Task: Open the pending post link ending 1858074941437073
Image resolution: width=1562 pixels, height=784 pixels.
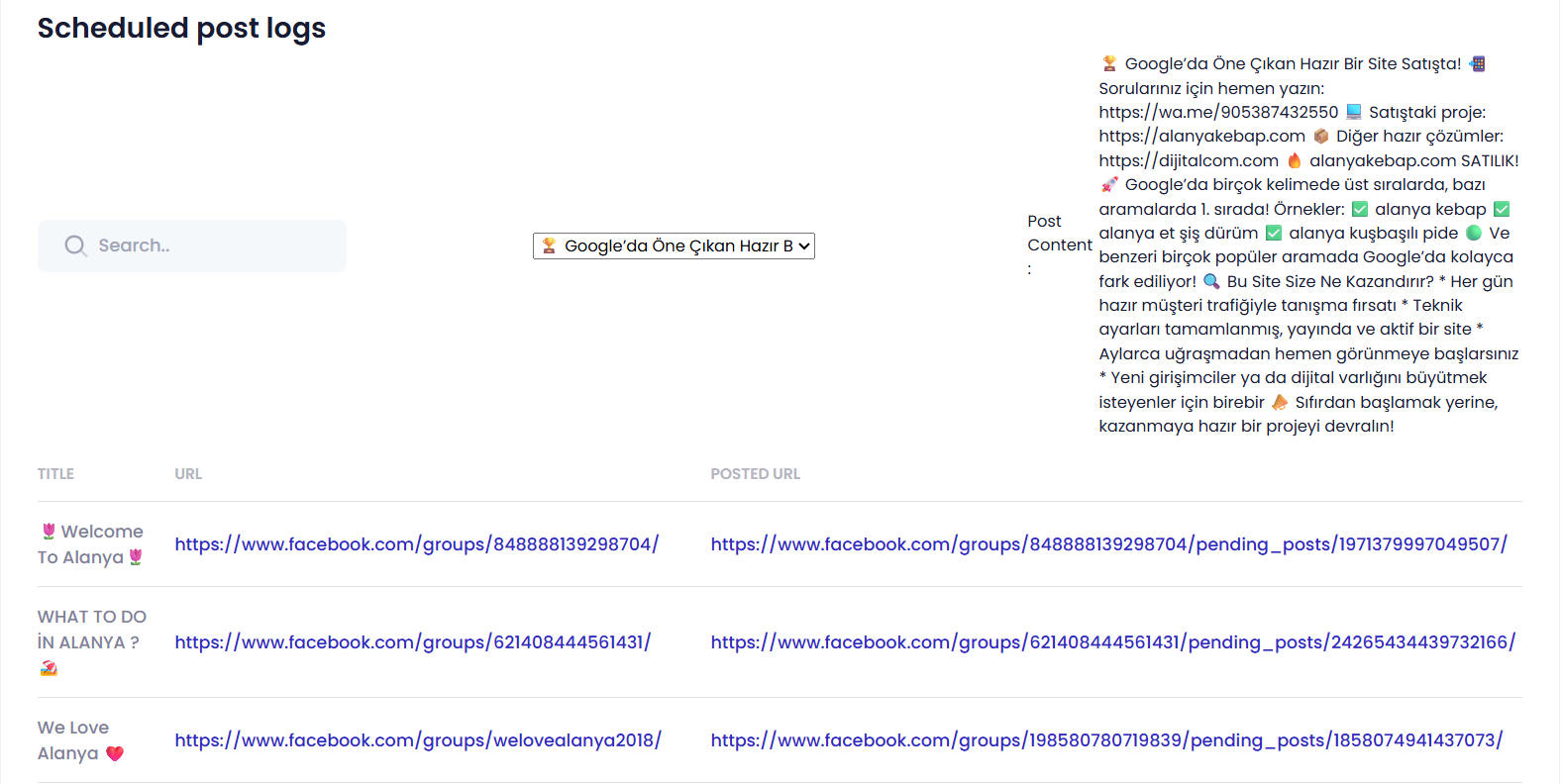Action: 1106,740
